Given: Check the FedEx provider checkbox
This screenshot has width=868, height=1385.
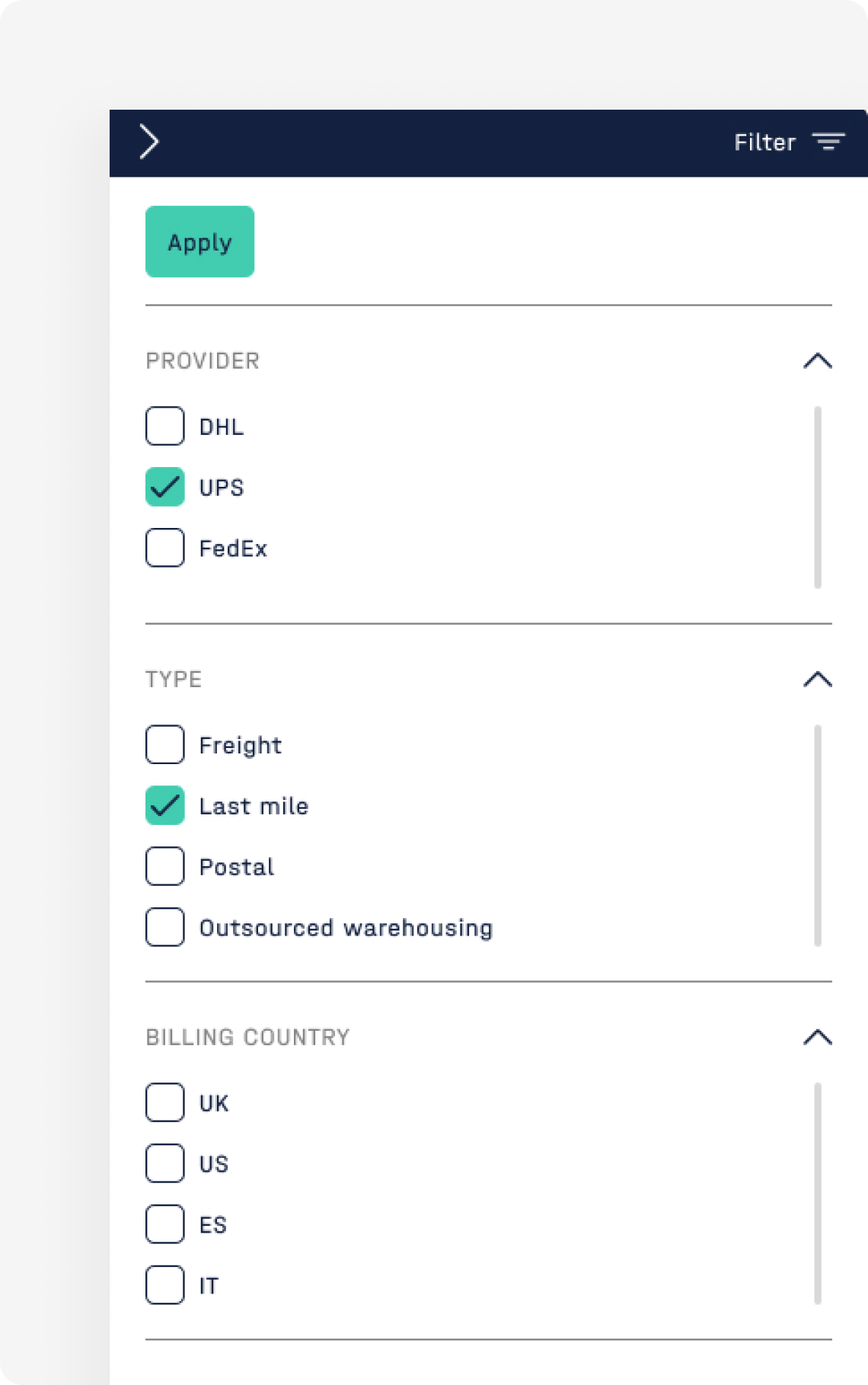Looking at the screenshot, I should pos(165,548).
